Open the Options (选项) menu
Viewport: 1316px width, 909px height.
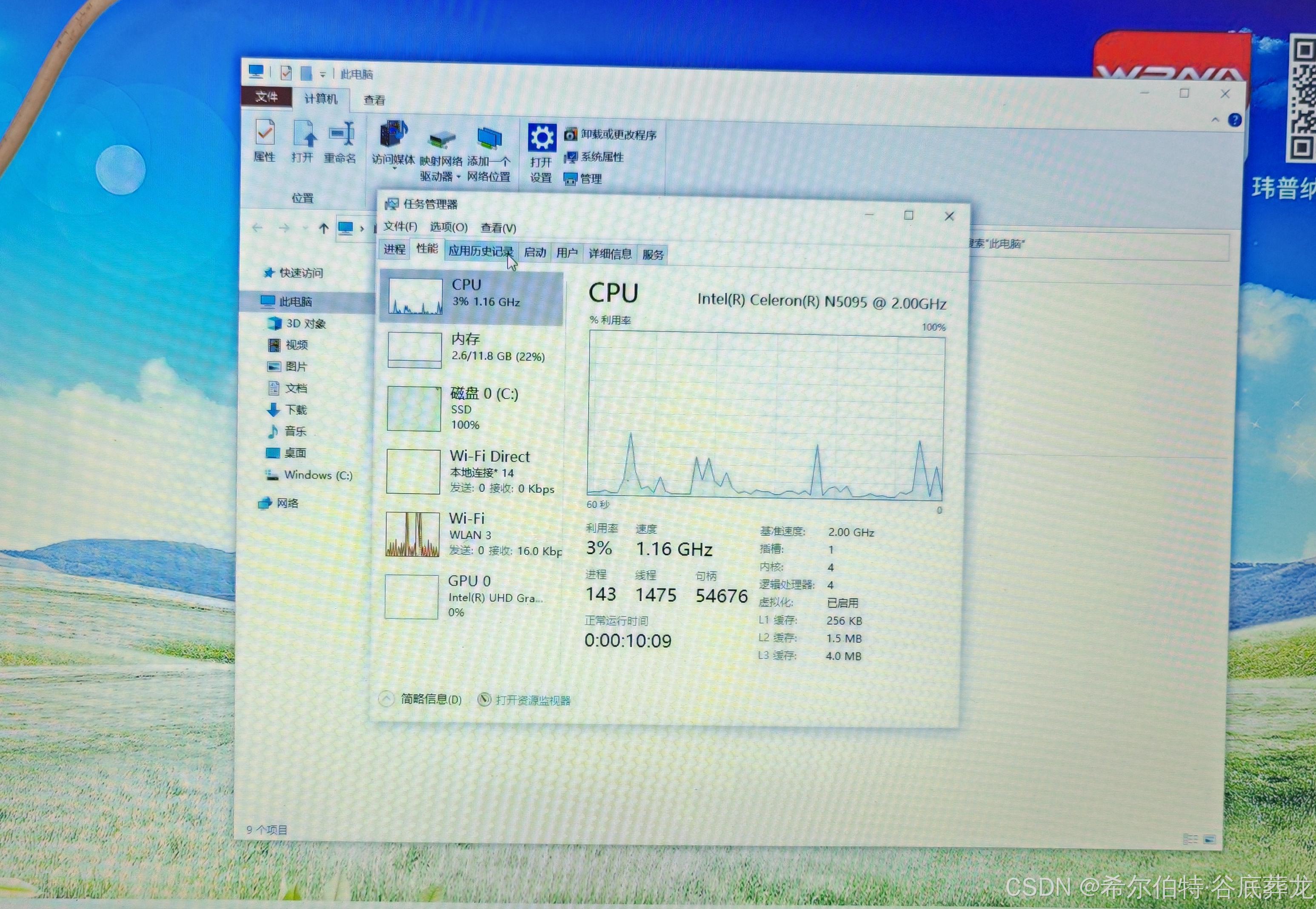click(x=448, y=227)
